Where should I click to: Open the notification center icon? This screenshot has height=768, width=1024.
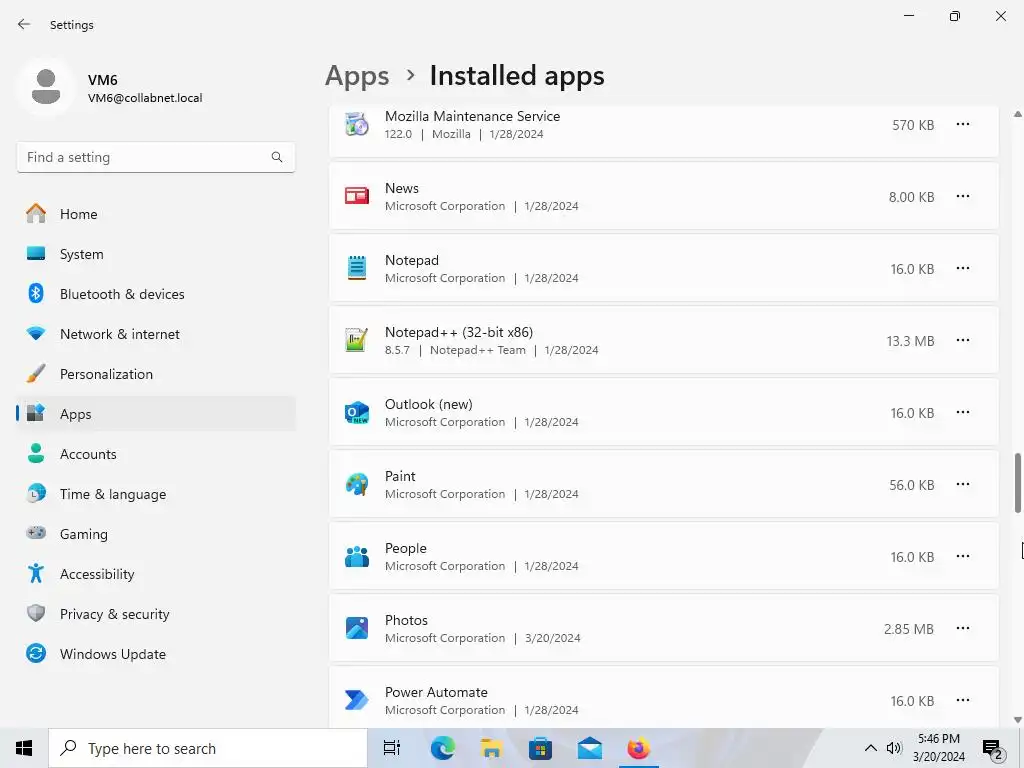[x=993, y=749]
